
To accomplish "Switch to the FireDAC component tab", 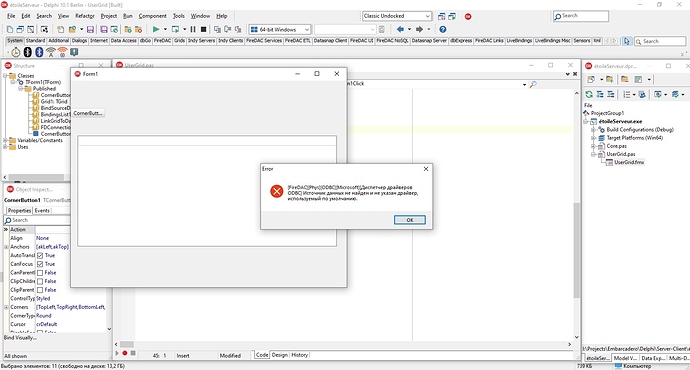I will 162,40.
